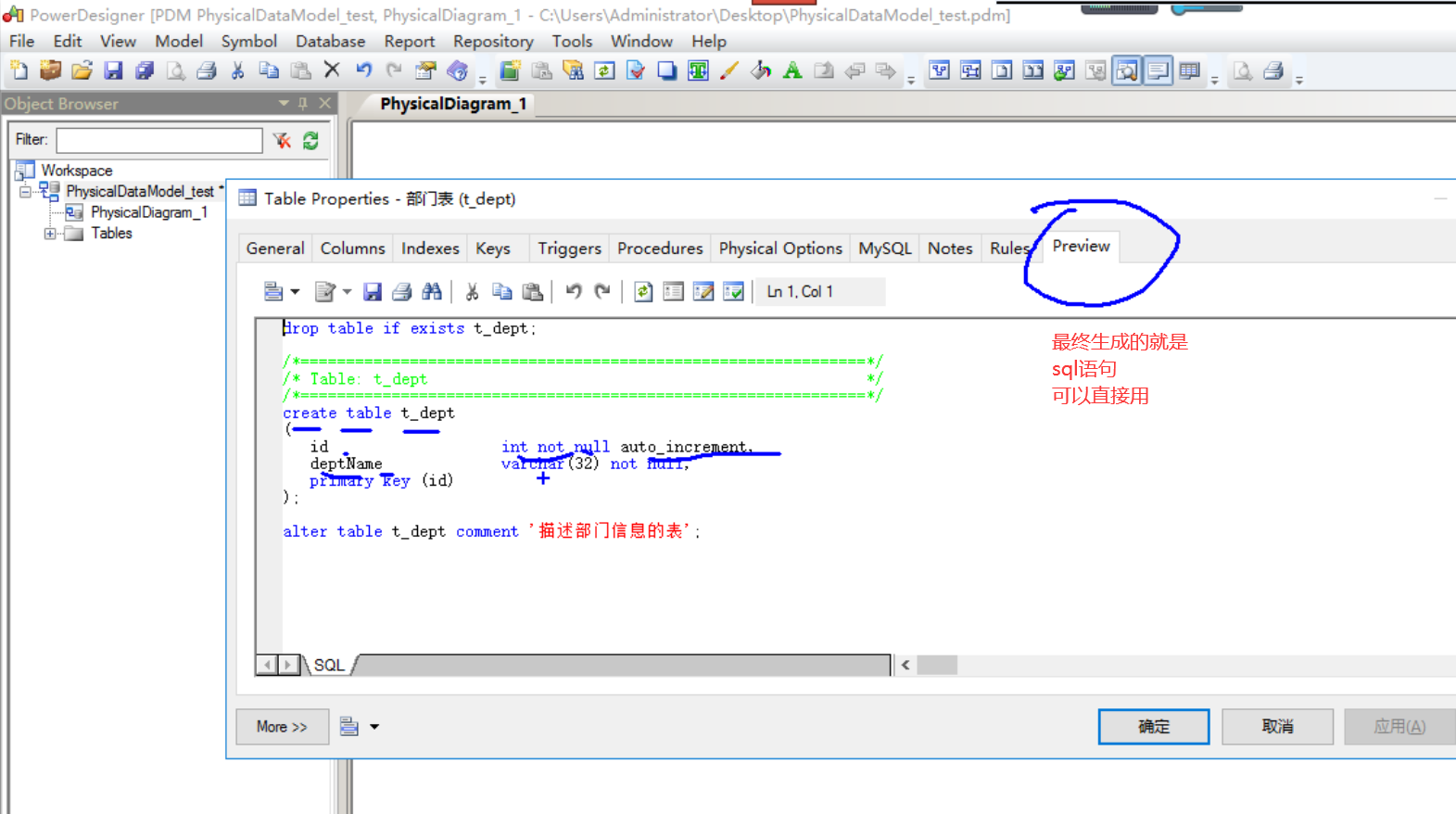
Task: Expand the first main toolbar overflow chevron
Action: click(483, 80)
